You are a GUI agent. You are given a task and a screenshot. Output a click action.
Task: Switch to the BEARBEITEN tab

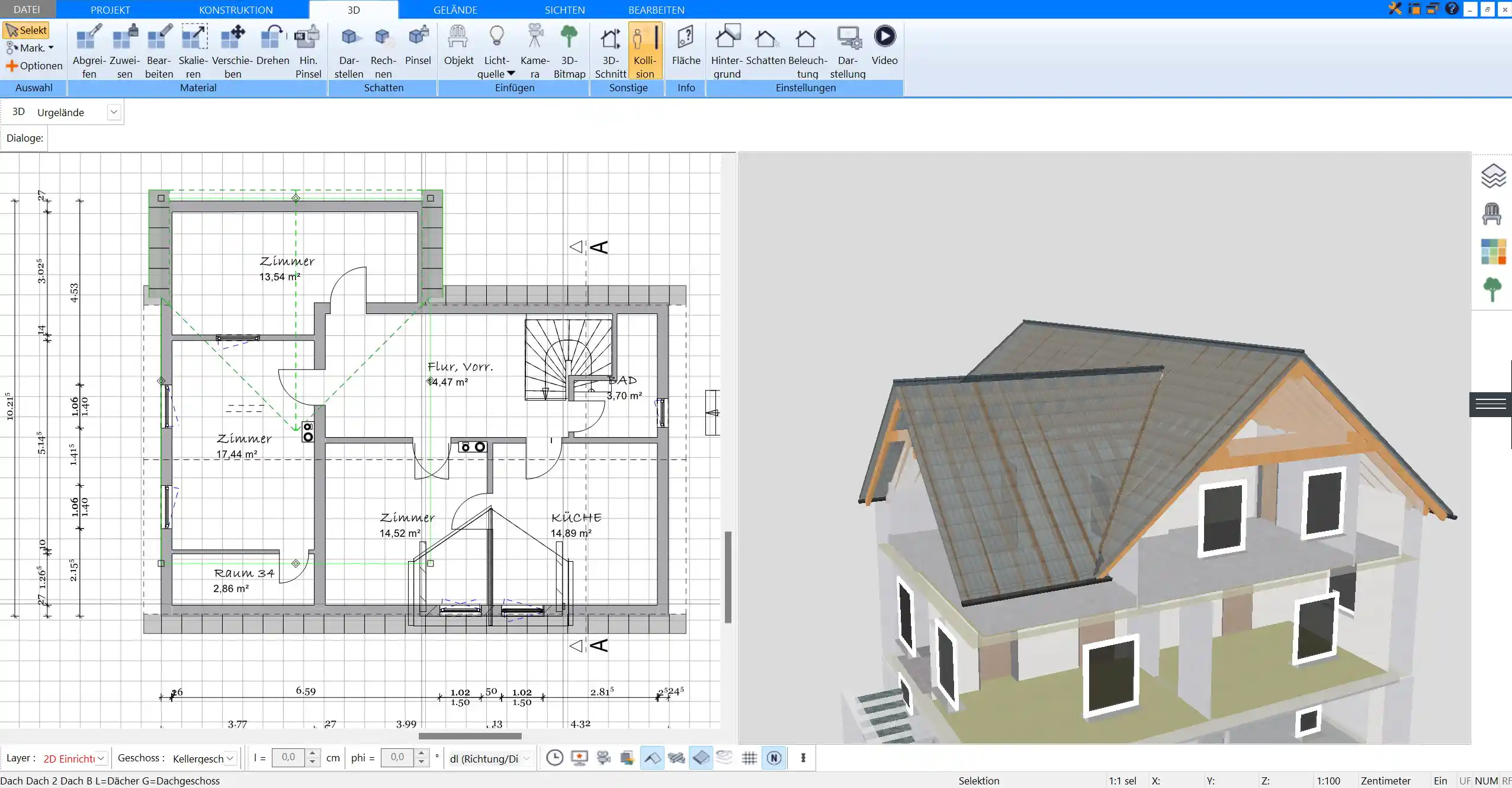(x=656, y=9)
